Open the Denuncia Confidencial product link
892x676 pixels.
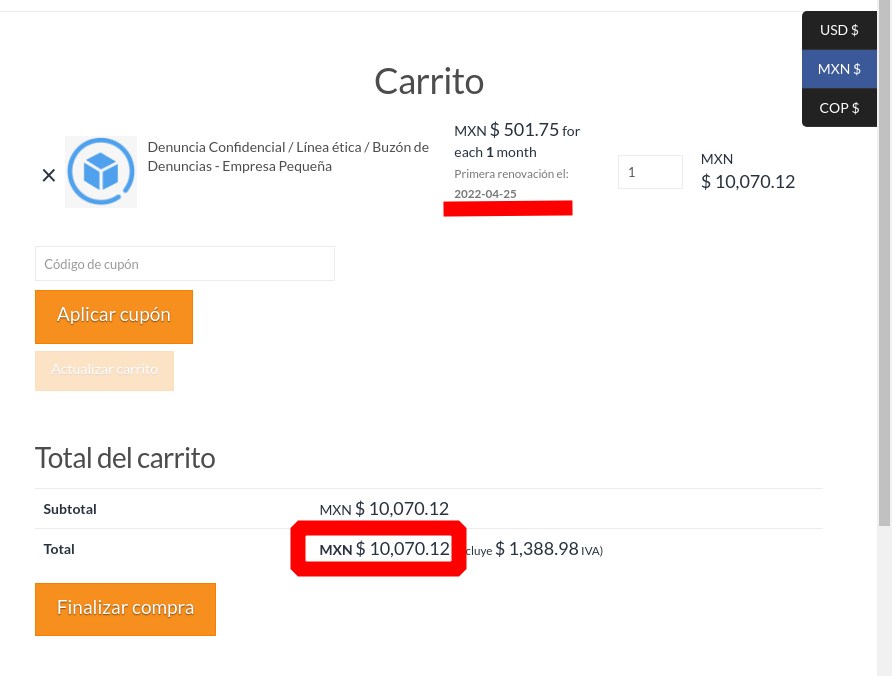click(x=288, y=156)
